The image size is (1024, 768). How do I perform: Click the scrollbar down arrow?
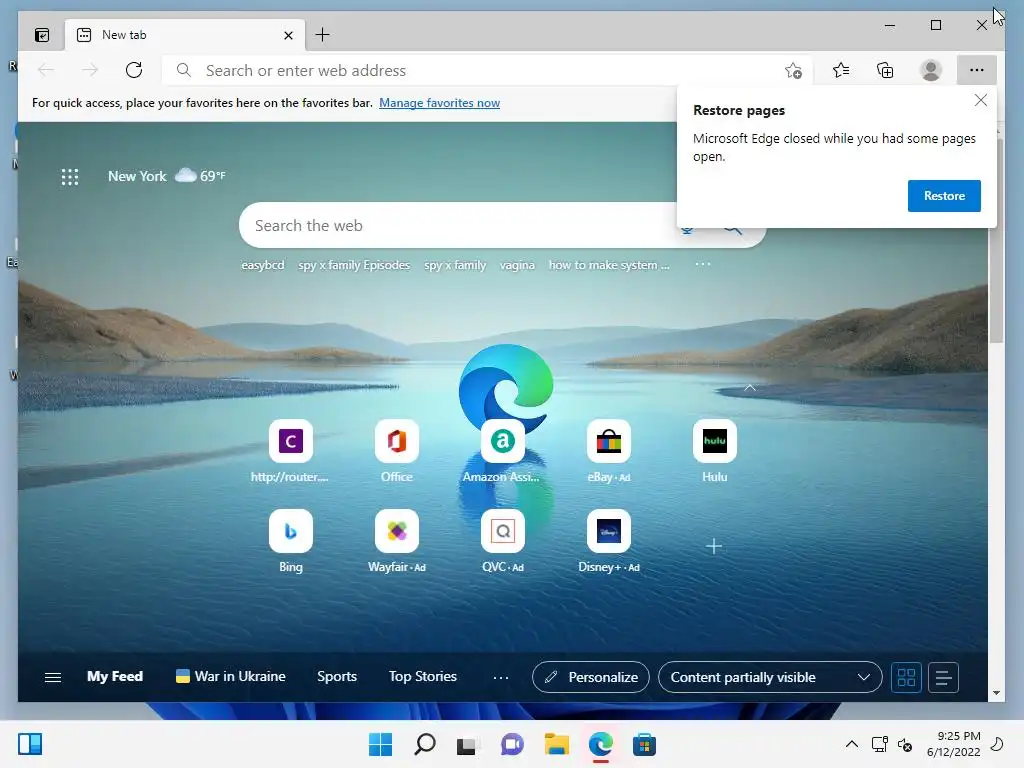(996, 693)
